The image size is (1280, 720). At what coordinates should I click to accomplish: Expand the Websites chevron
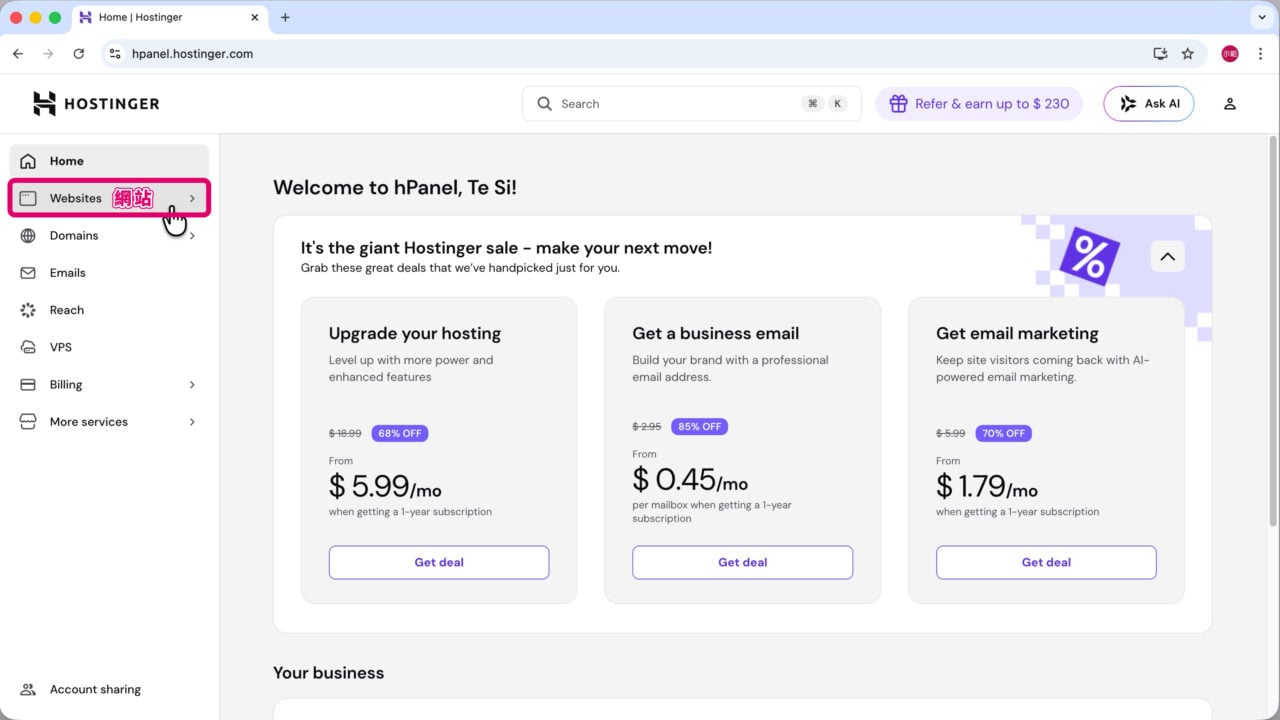pyautogui.click(x=192, y=198)
